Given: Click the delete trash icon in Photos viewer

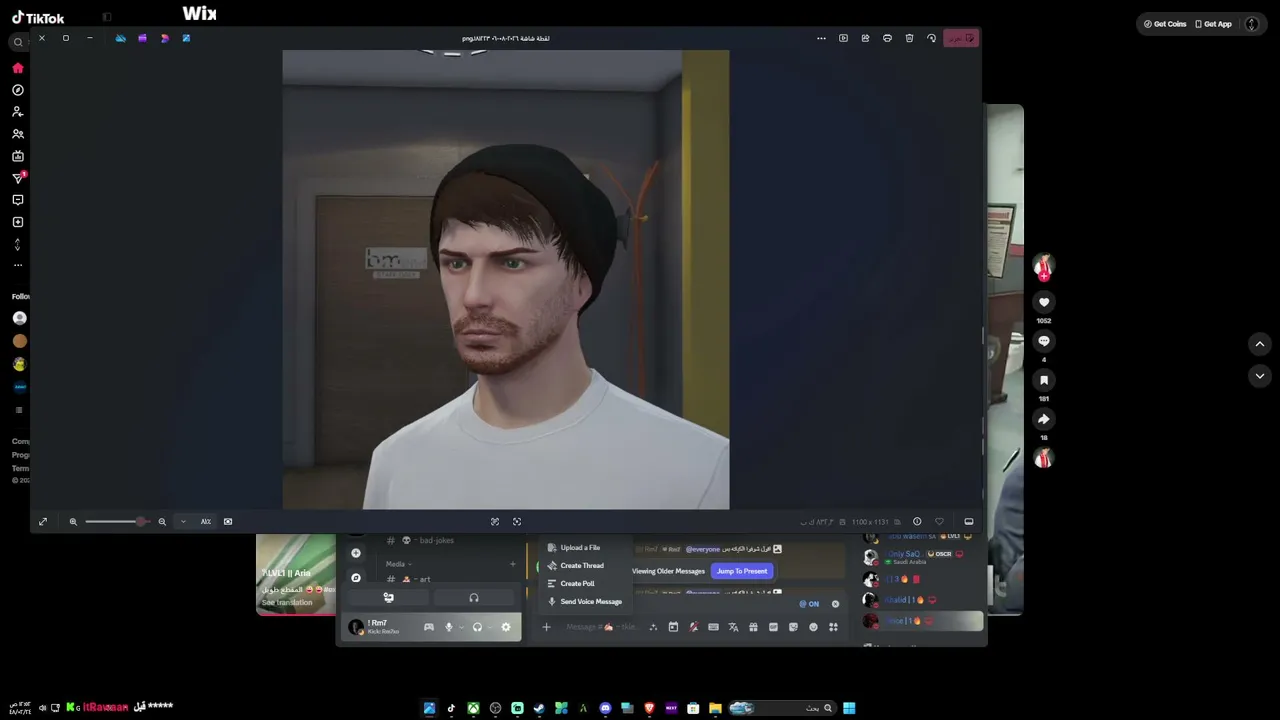Looking at the screenshot, I should 909,38.
